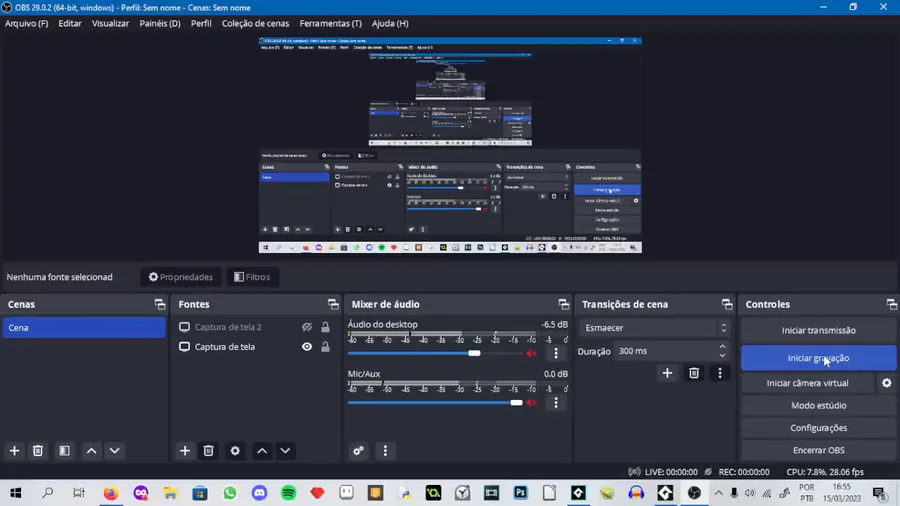Increase Duração value with up arrow
This screenshot has width=900, height=506.
723,347
